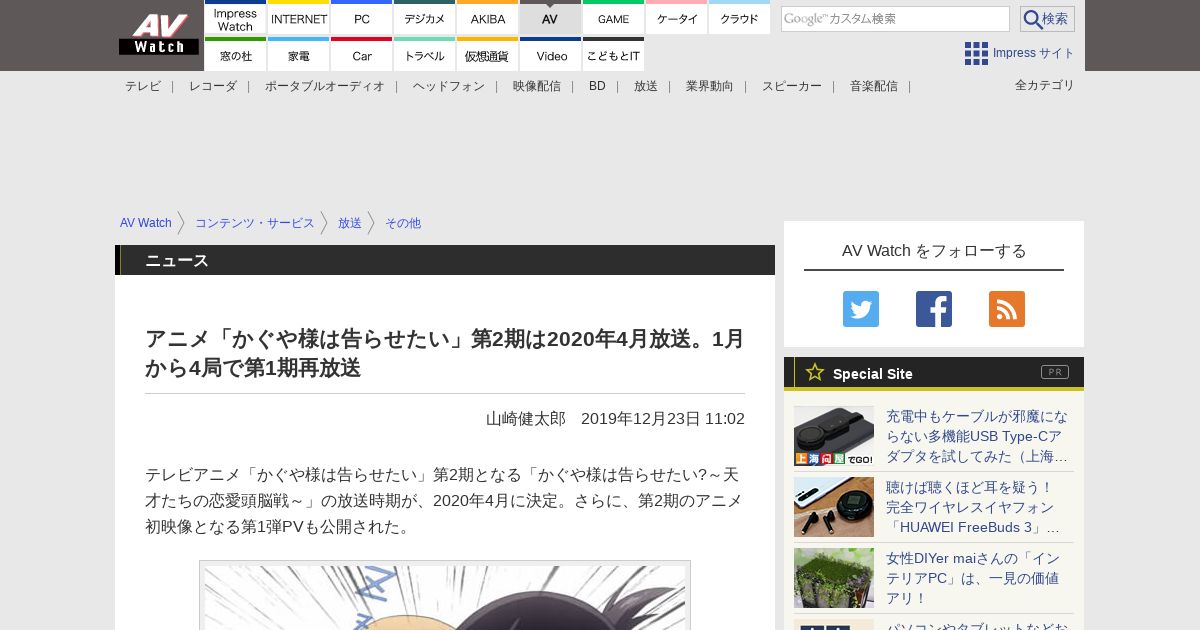Open the 充電中もケーブルが邪魔にならない article link
Screen dimensions: 1200x630
[x=977, y=436]
